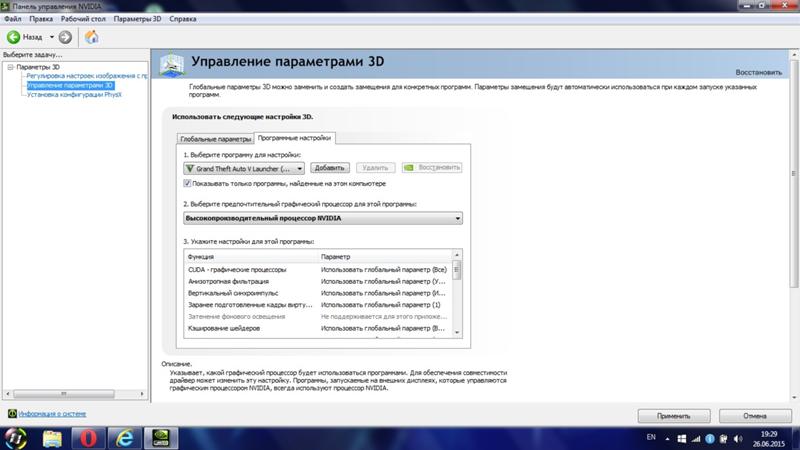Screen dimensions: 800x450
Task: Open the Справка menu
Action: (183, 19)
